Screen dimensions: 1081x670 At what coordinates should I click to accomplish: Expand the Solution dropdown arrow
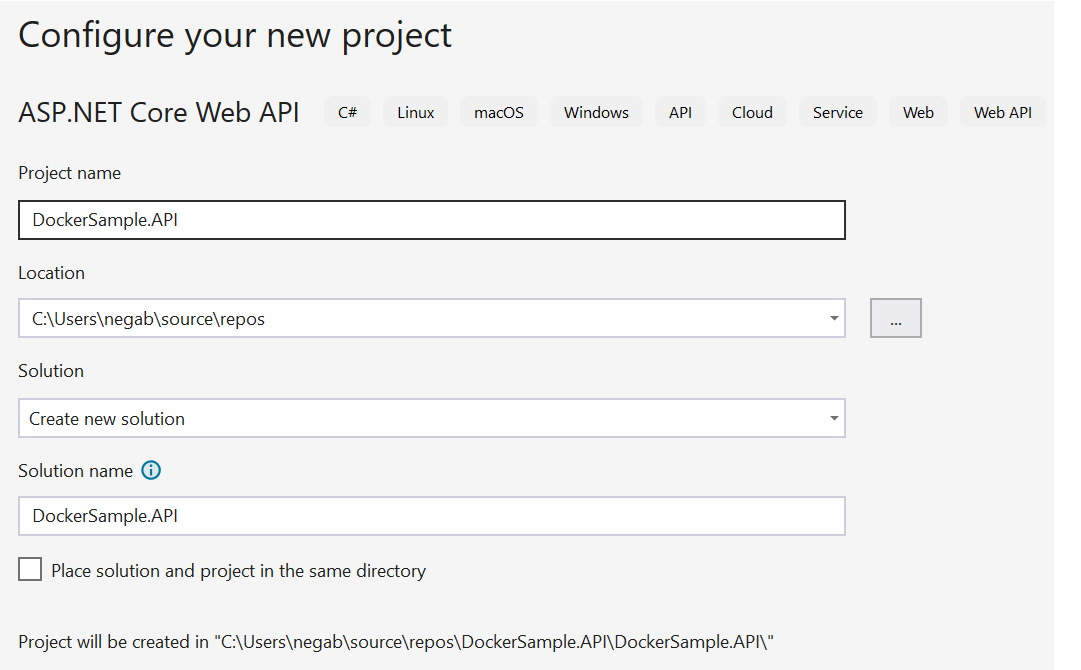tap(834, 418)
